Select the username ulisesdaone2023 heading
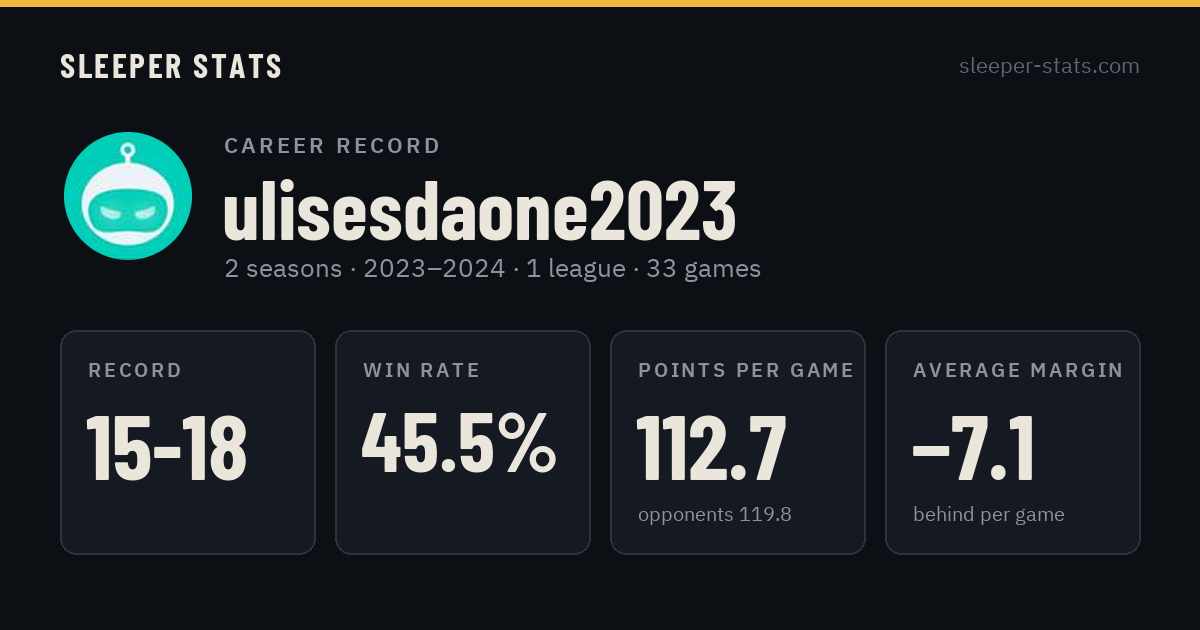Screen dimensions: 1200x630 pos(480,212)
